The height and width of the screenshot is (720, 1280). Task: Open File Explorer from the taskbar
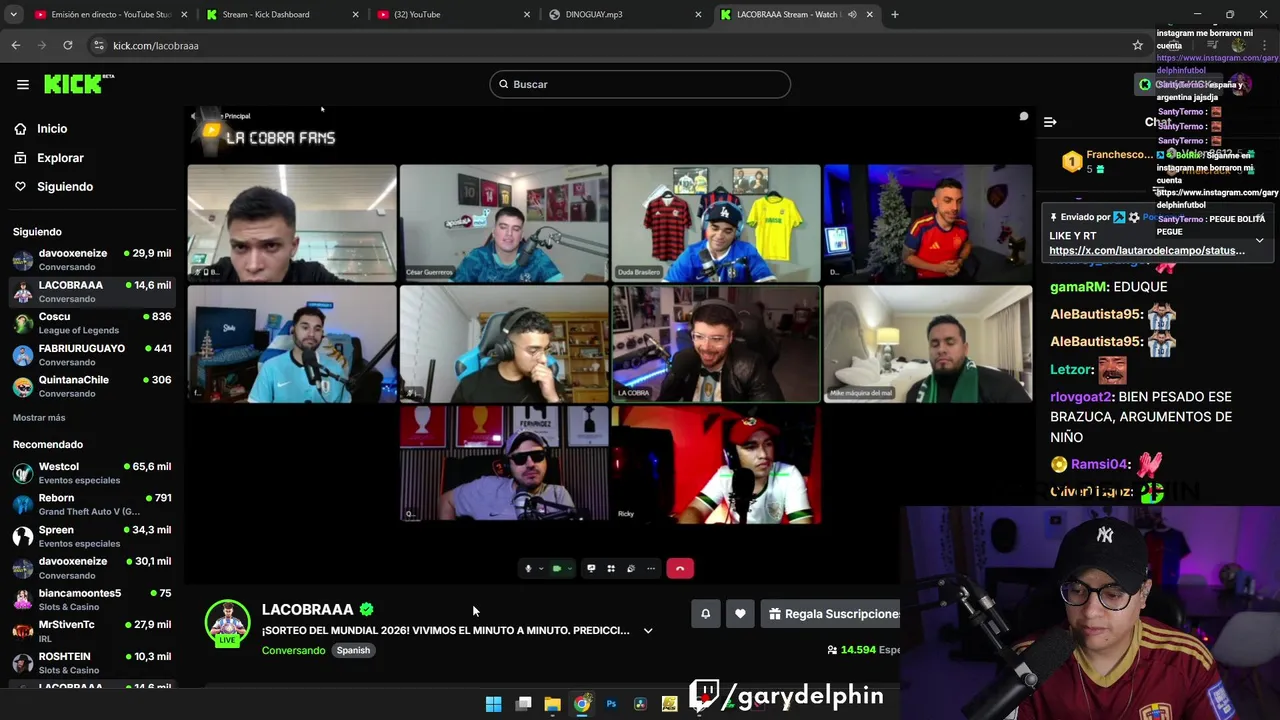point(552,704)
